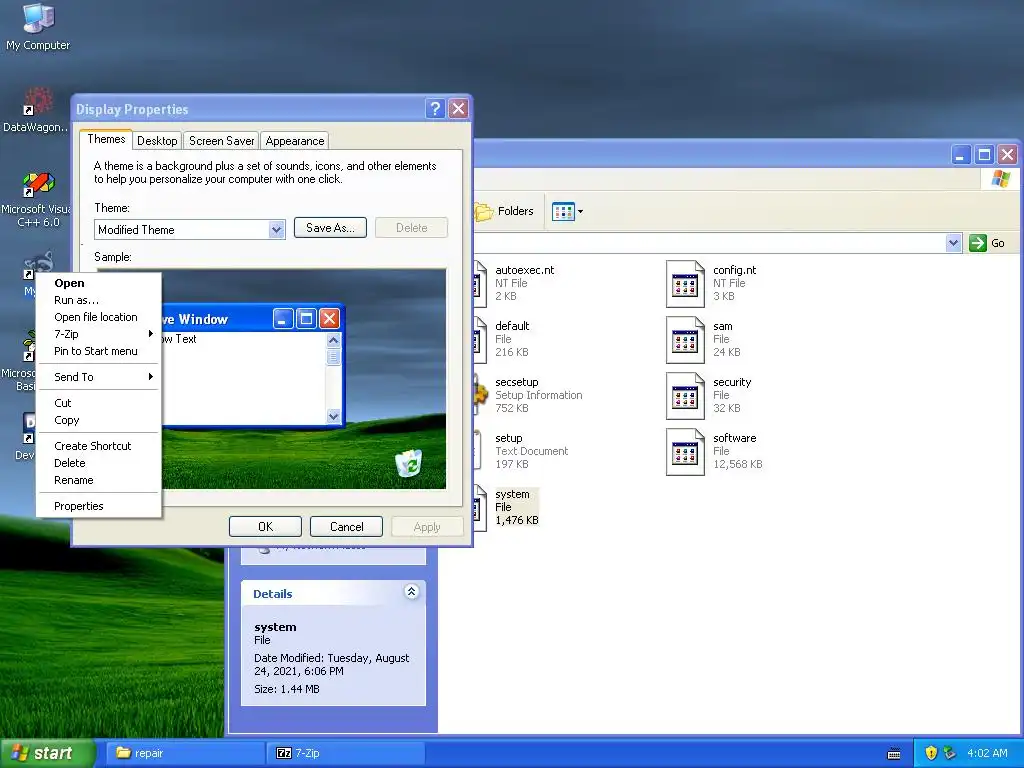Image resolution: width=1024 pixels, height=768 pixels.
Task: Maximize the explorer repair window
Action: pos(984,155)
